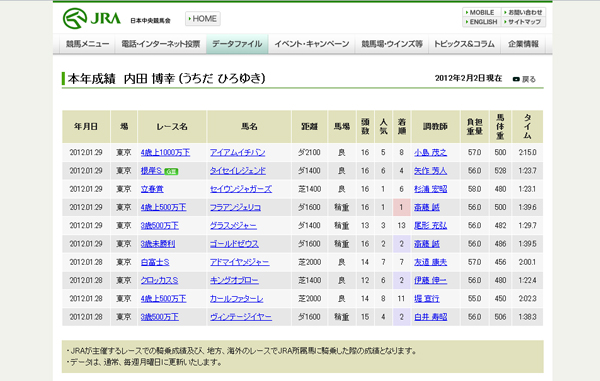The height and width of the screenshot is (381, 600).
Task: Open the 3歳500万下 race on 2012.01.28
Action: tap(160, 317)
